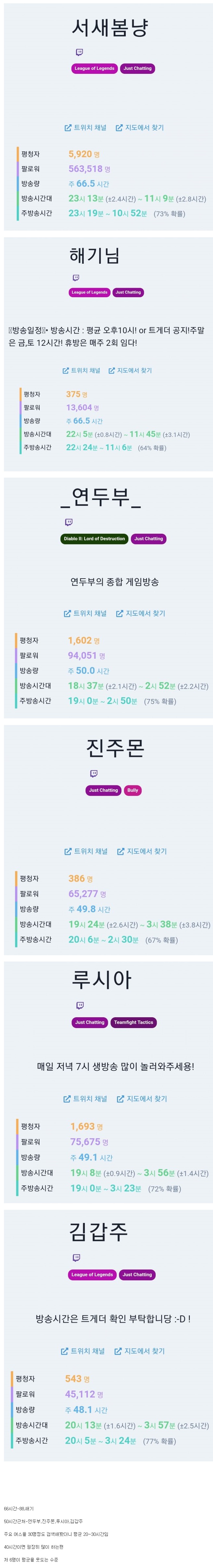
Task: Select the Teamfight Tactics tag under 루시아
Action: (133, 1022)
